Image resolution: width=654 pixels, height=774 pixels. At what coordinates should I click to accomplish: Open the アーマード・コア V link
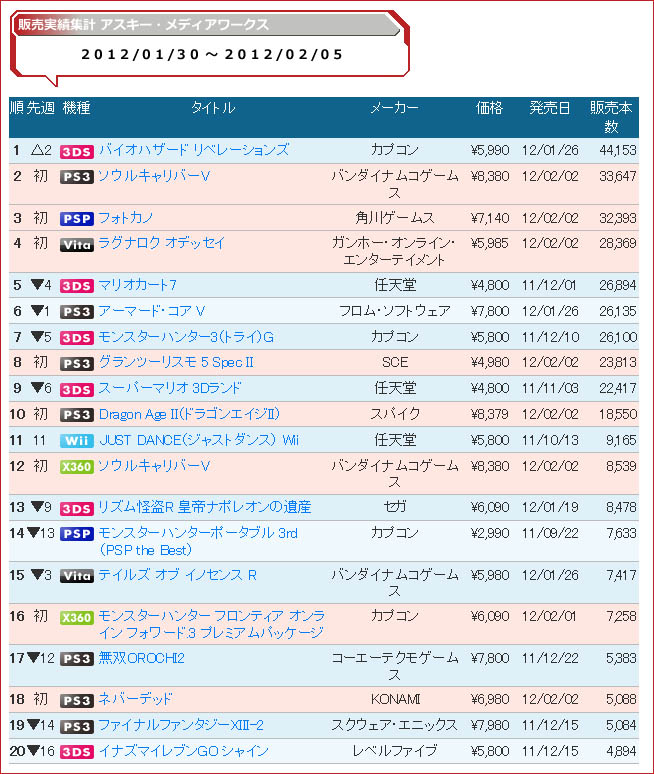click(x=152, y=311)
